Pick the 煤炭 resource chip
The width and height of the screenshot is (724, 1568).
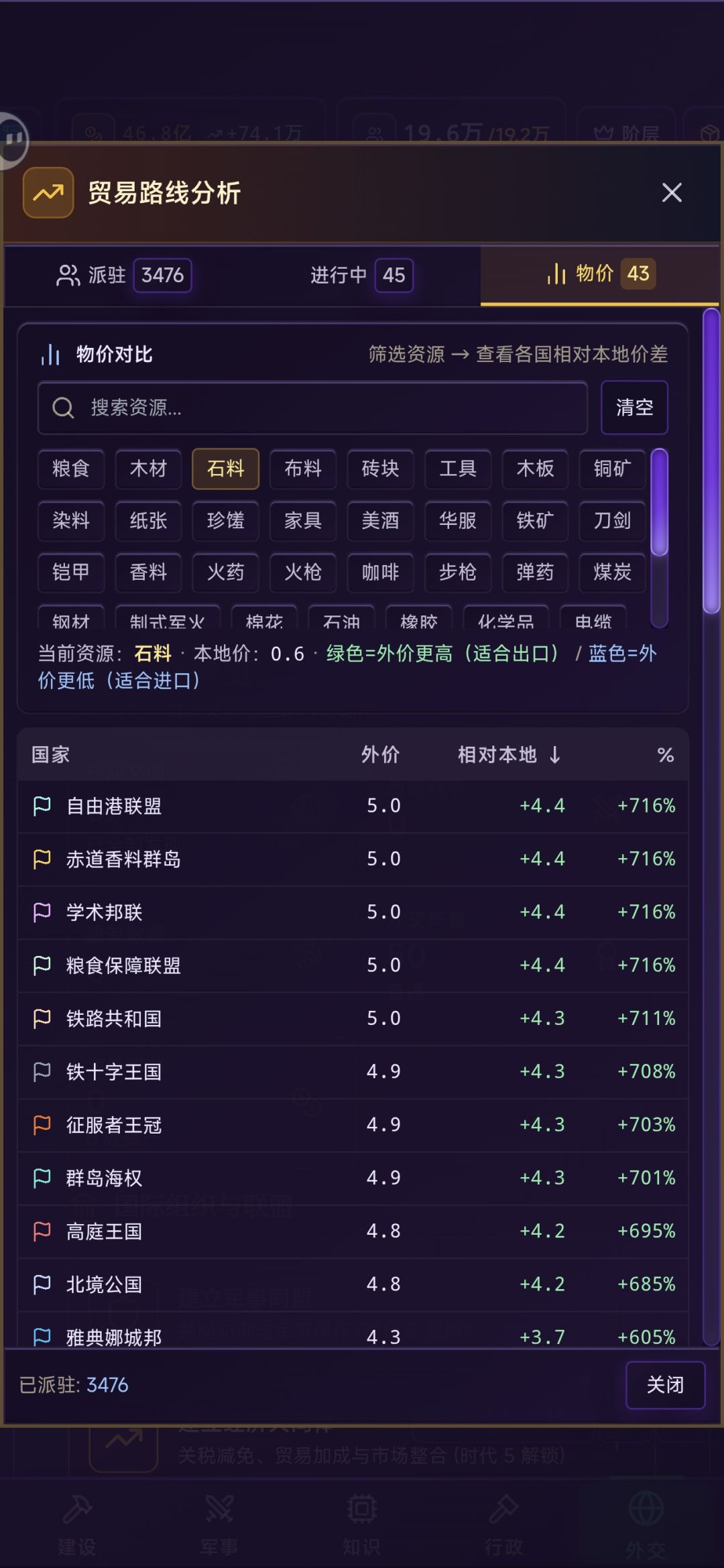point(612,572)
